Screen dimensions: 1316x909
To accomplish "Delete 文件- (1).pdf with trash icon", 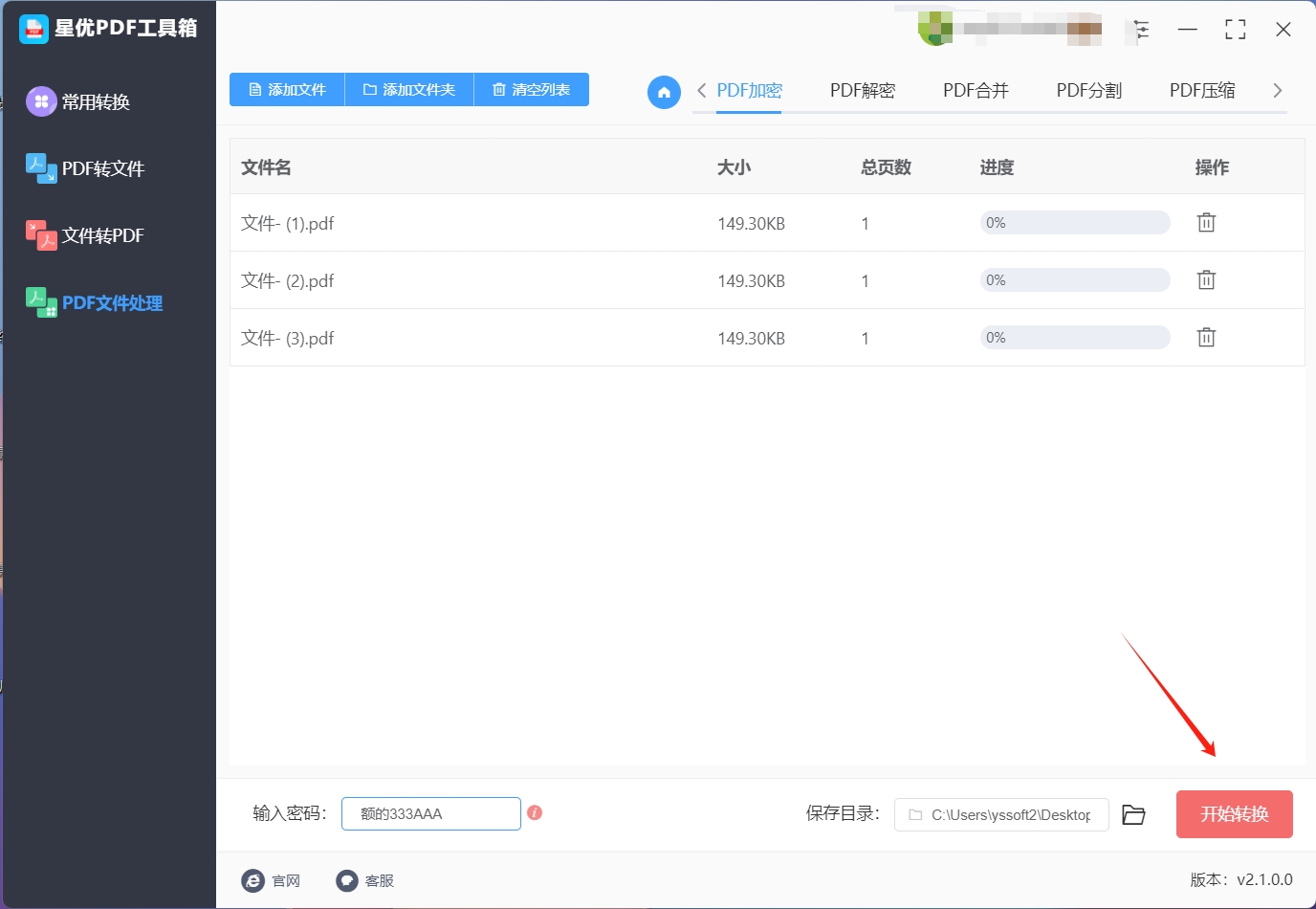I will tap(1206, 222).
